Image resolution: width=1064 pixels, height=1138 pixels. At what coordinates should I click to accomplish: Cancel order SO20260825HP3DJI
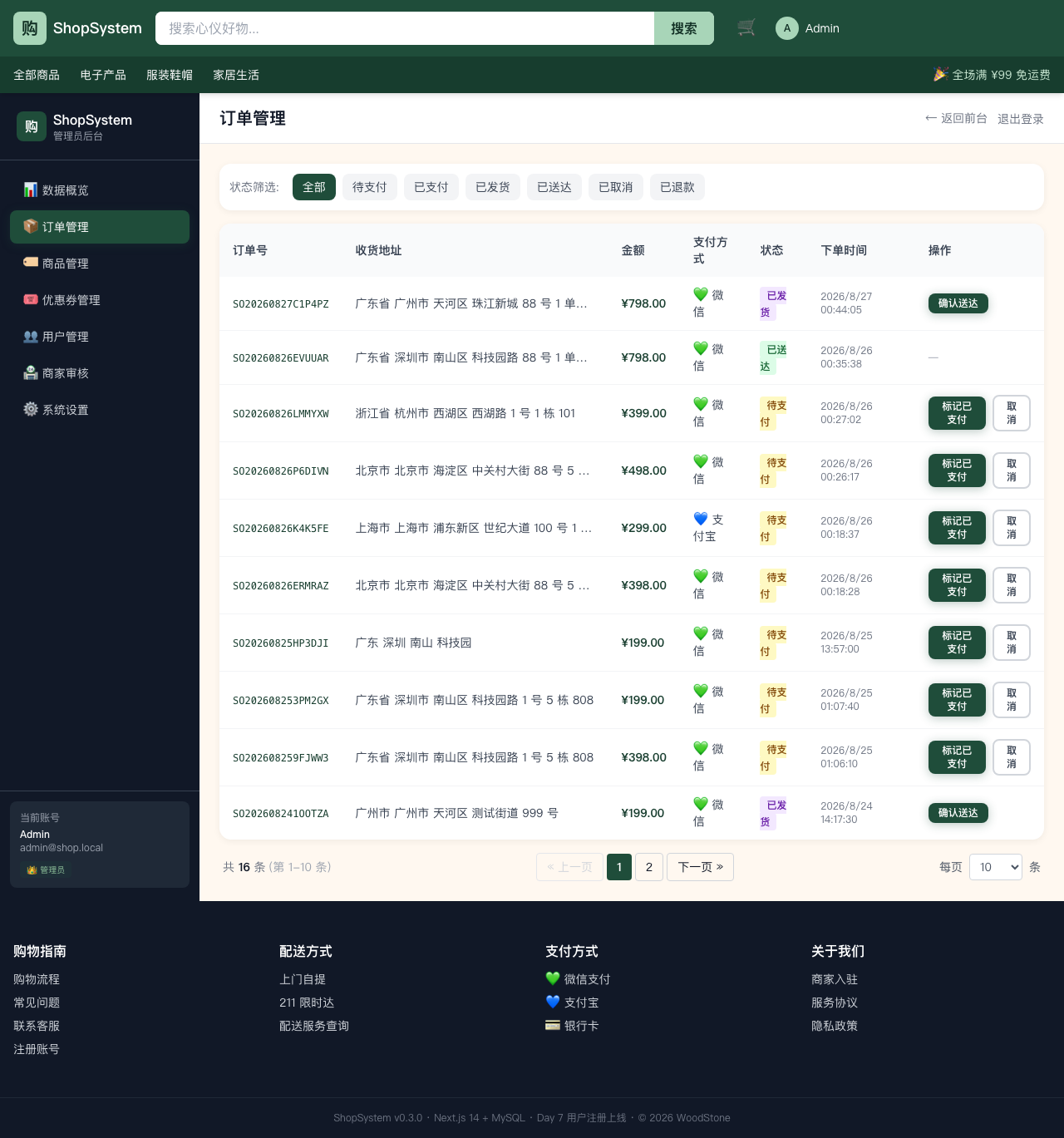(x=1012, y=643)
